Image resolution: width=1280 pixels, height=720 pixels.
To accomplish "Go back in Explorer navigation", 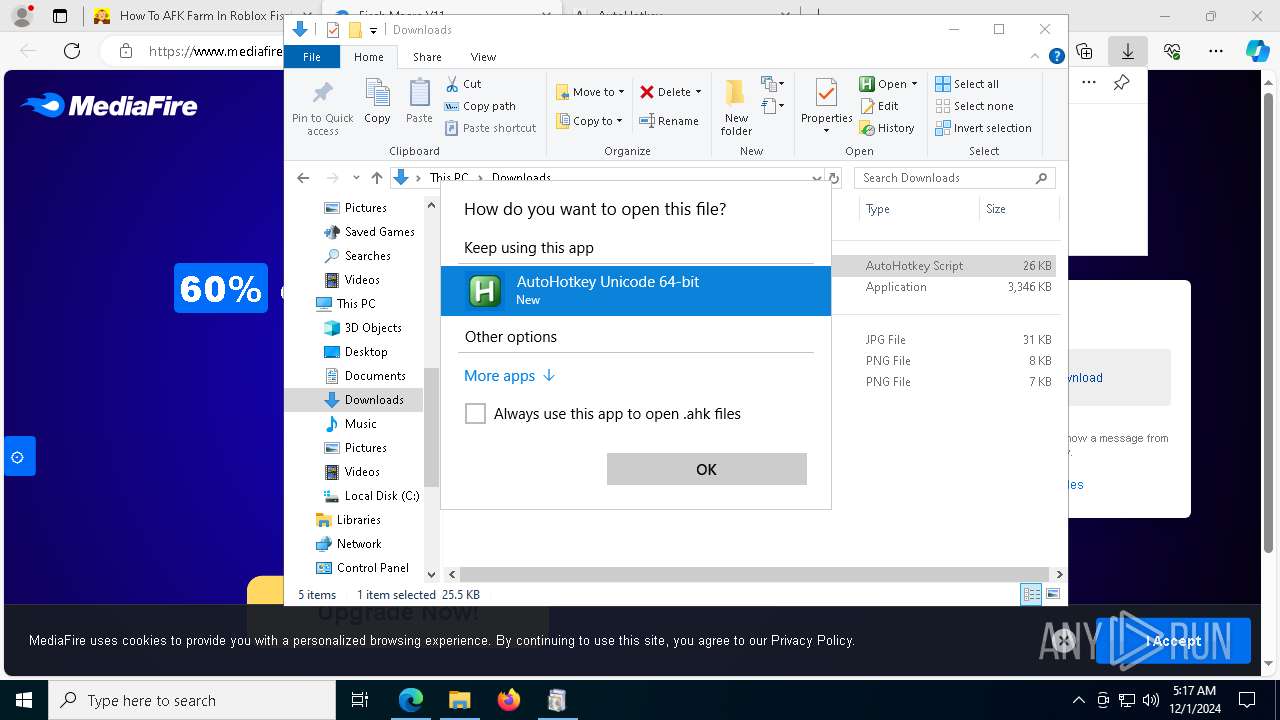I will coord(303,178).
